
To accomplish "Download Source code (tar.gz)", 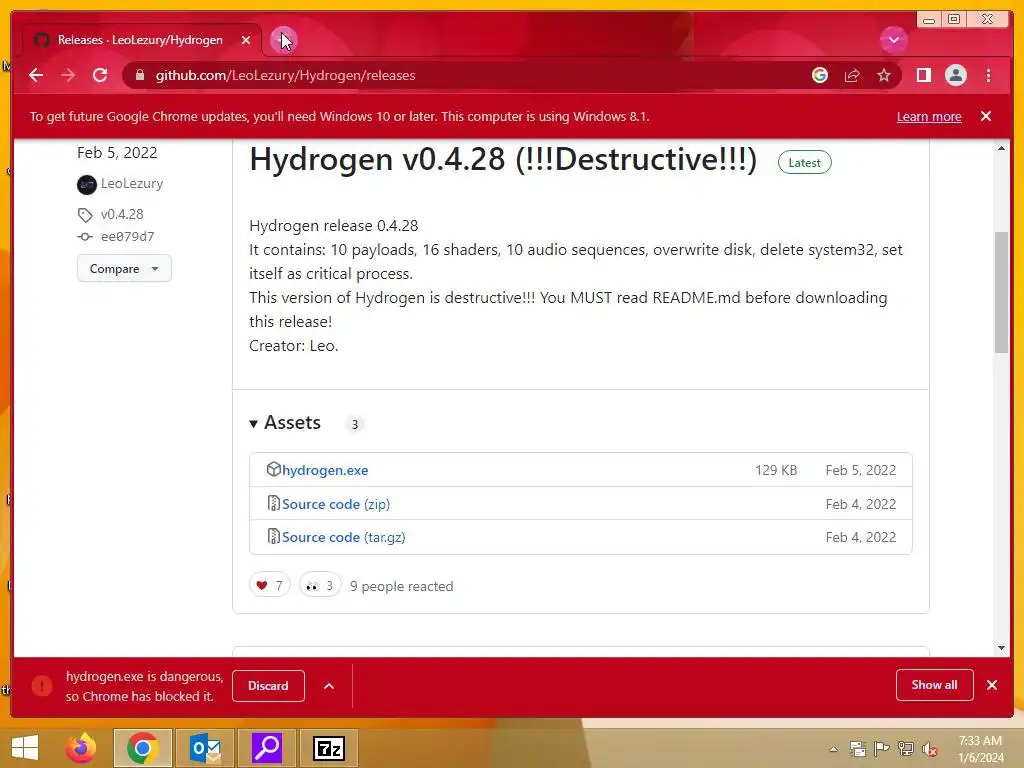I will coord(344,537).
